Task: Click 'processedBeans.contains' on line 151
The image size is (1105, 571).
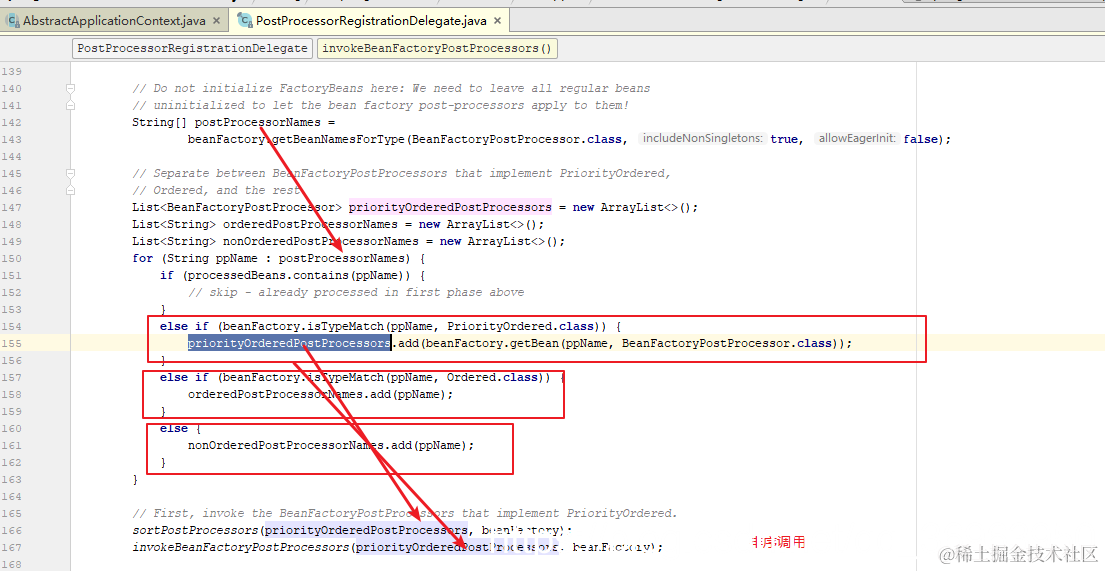Action: (268, 276)
